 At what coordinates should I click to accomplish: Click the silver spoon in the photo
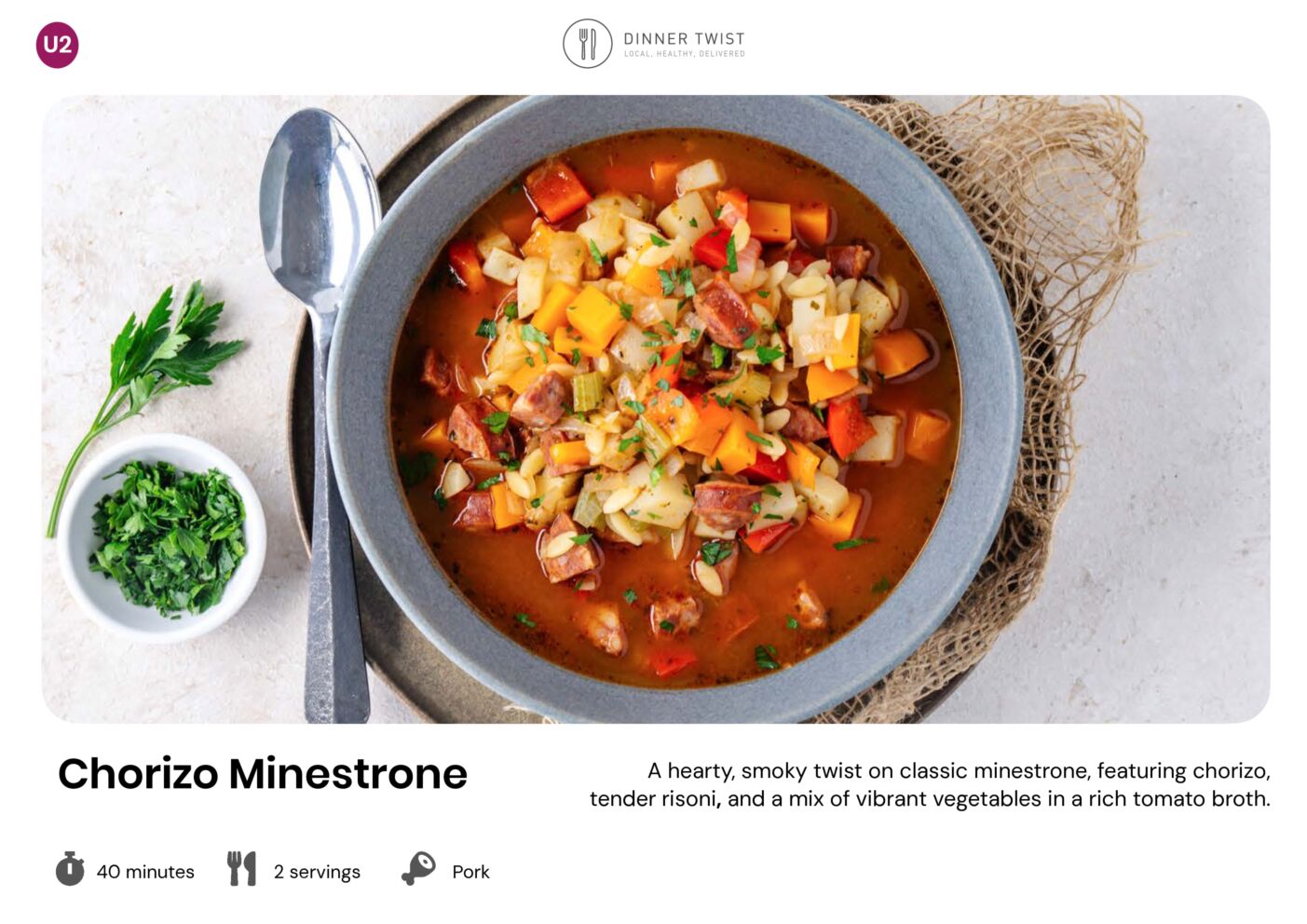click(x=321, y=410)
